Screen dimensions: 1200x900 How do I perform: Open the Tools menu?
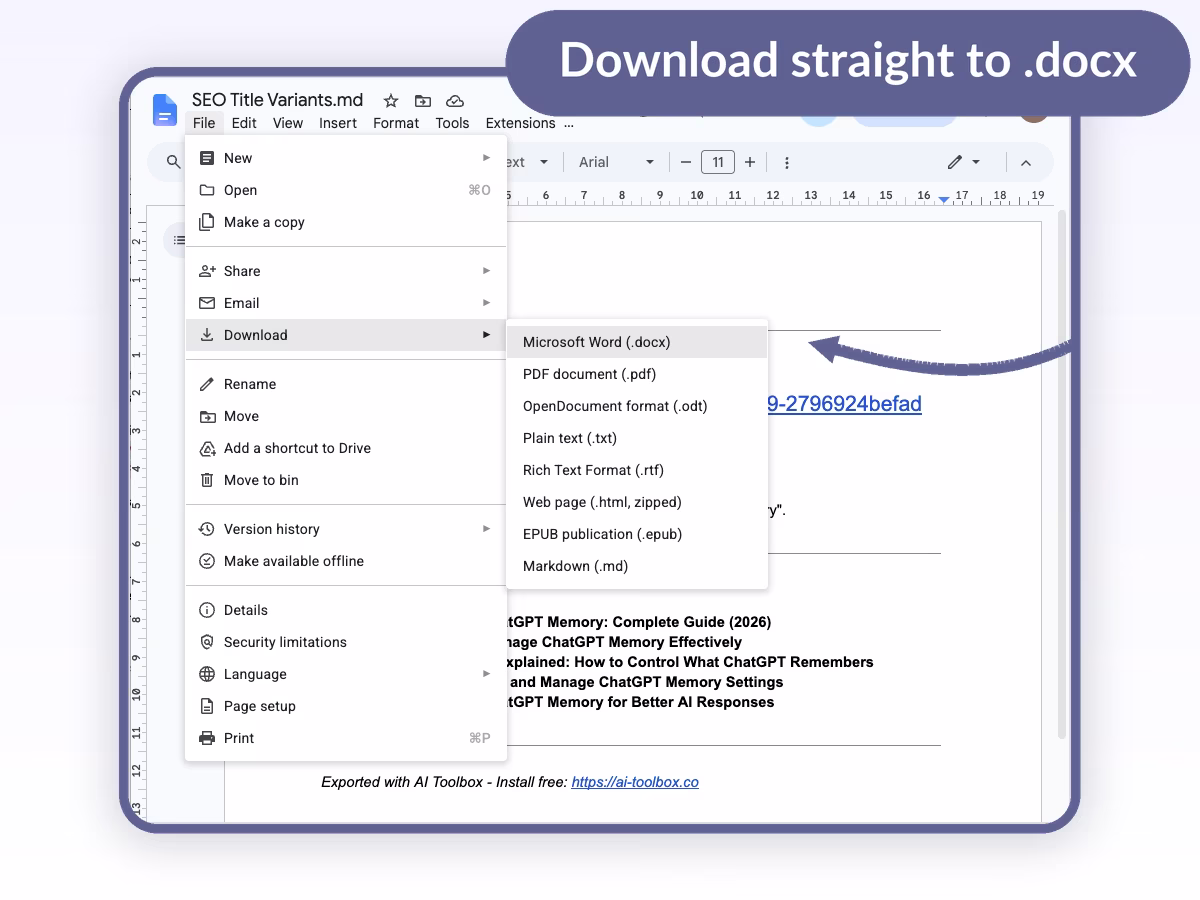coord(452,123)
